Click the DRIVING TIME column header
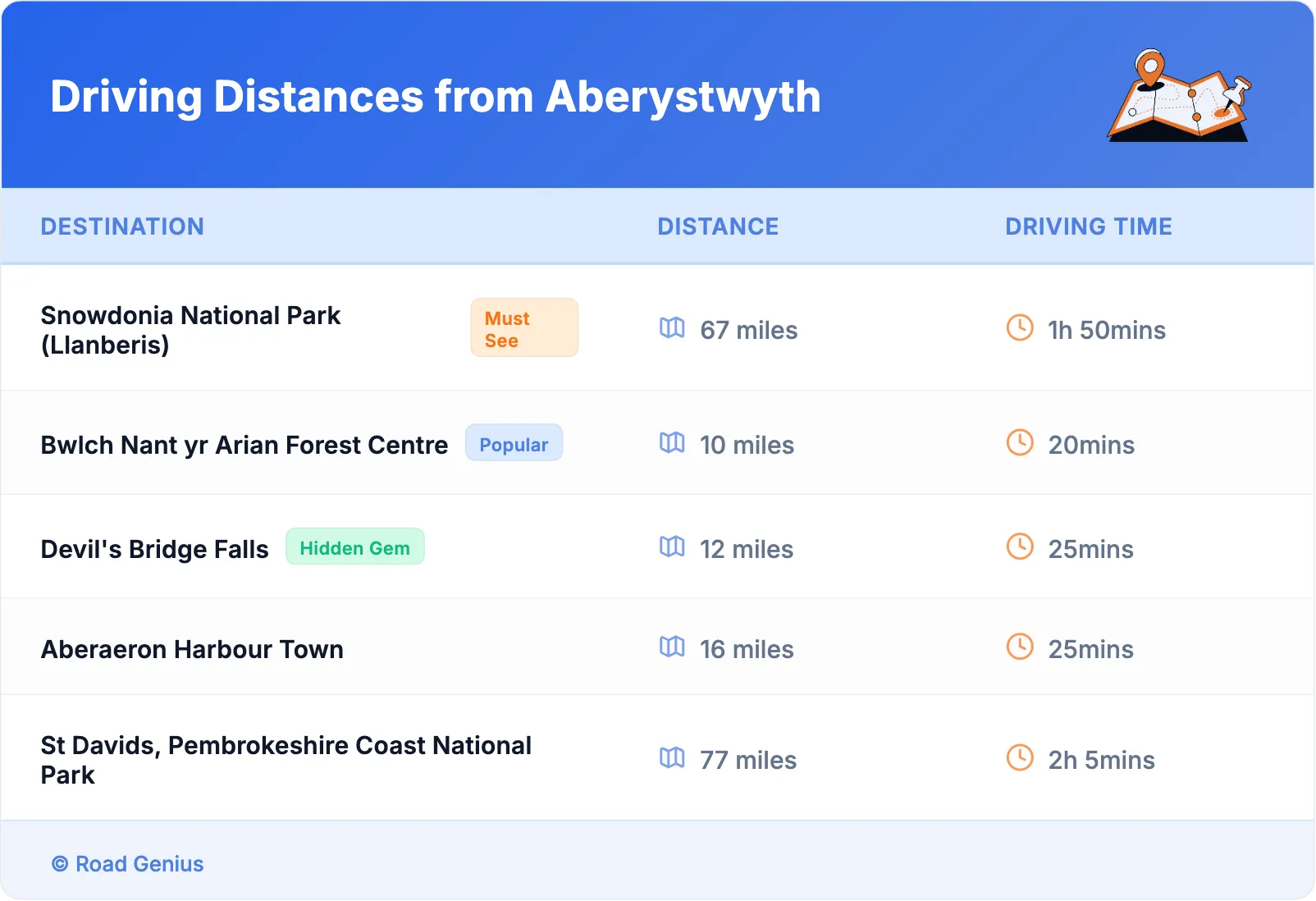 coord(1089,226)
